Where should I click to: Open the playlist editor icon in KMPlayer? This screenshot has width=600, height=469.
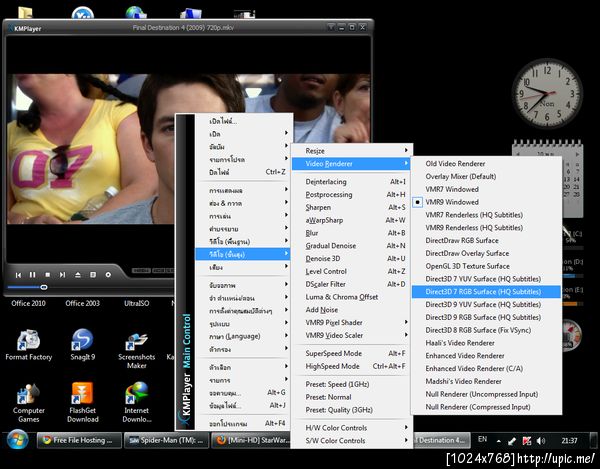coord(93,275)
